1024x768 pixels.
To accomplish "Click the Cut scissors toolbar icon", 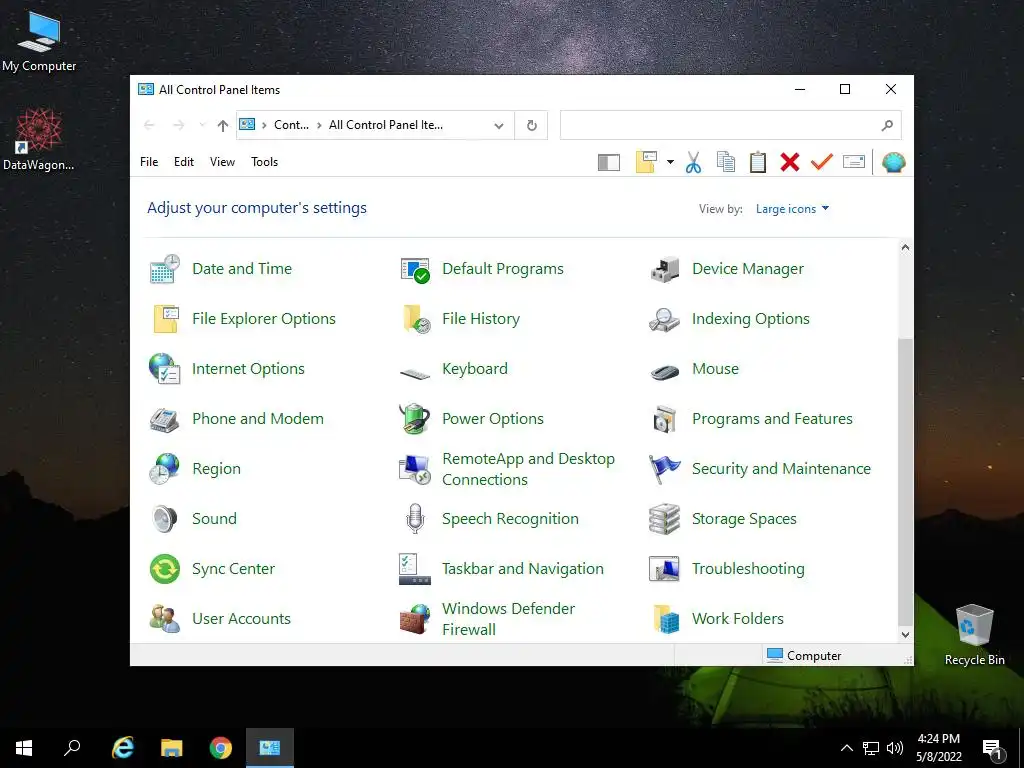I will (x=694, y=162).
